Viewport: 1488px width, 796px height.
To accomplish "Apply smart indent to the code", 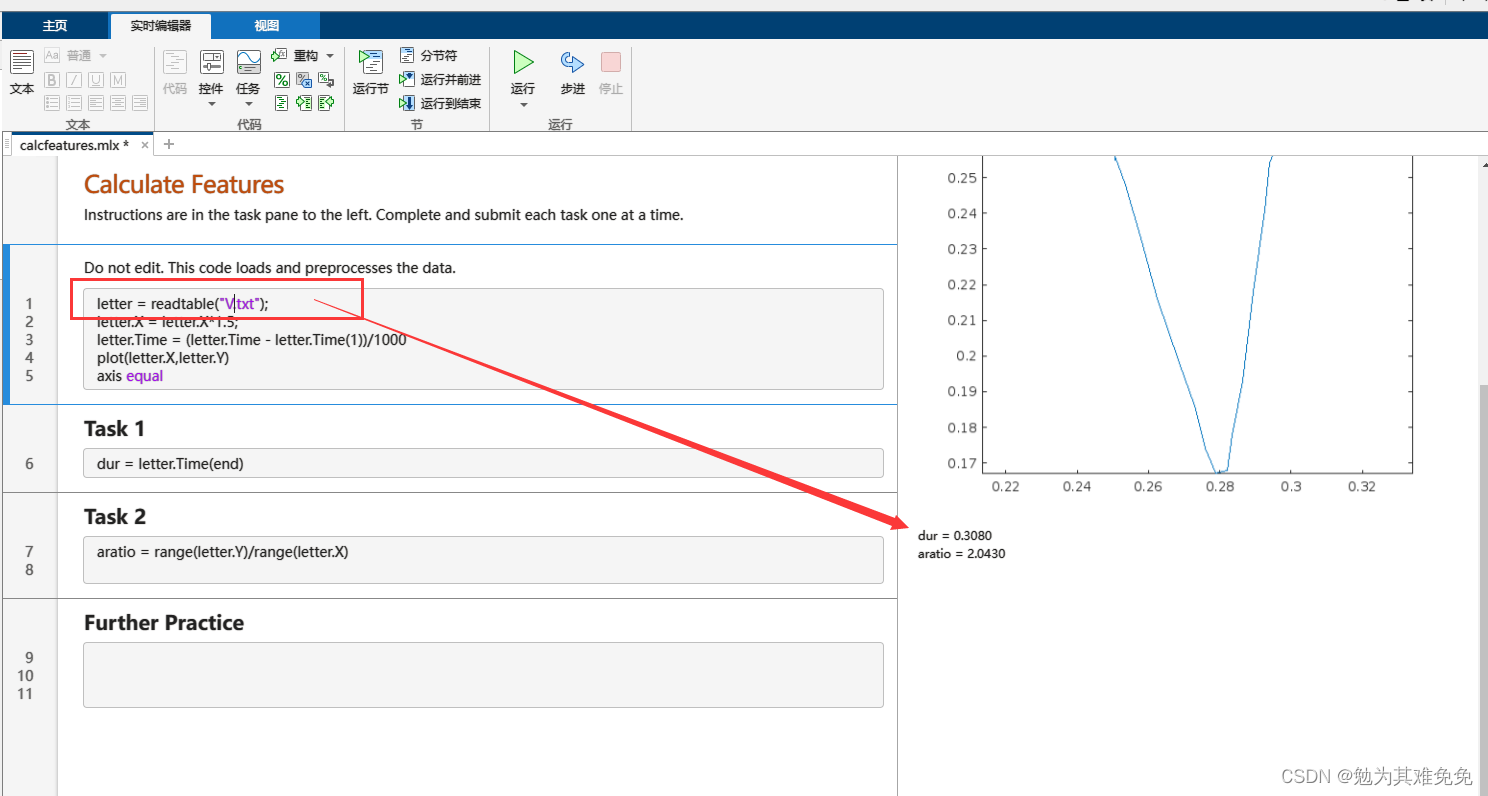I will (x=281, y=102).
